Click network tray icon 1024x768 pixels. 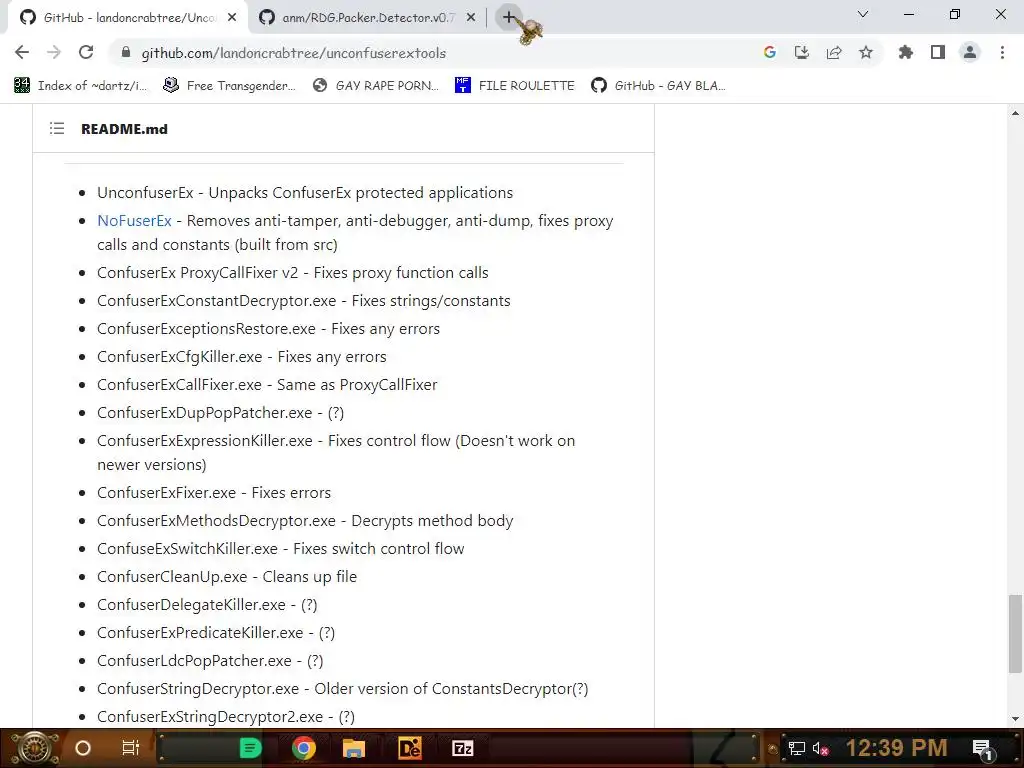(797, 748)
